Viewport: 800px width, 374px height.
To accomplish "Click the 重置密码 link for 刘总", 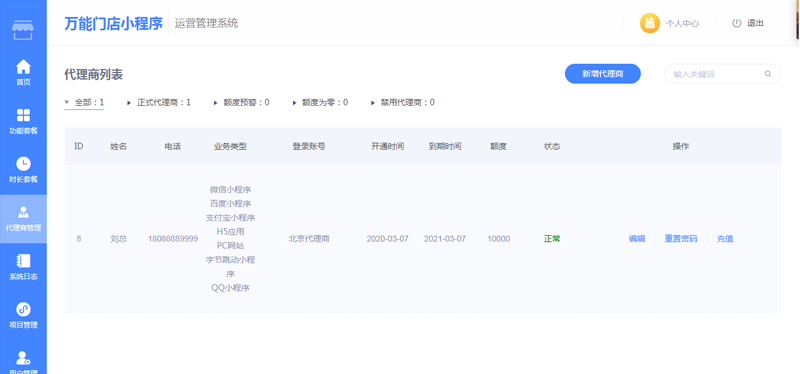I will (681, 238).
